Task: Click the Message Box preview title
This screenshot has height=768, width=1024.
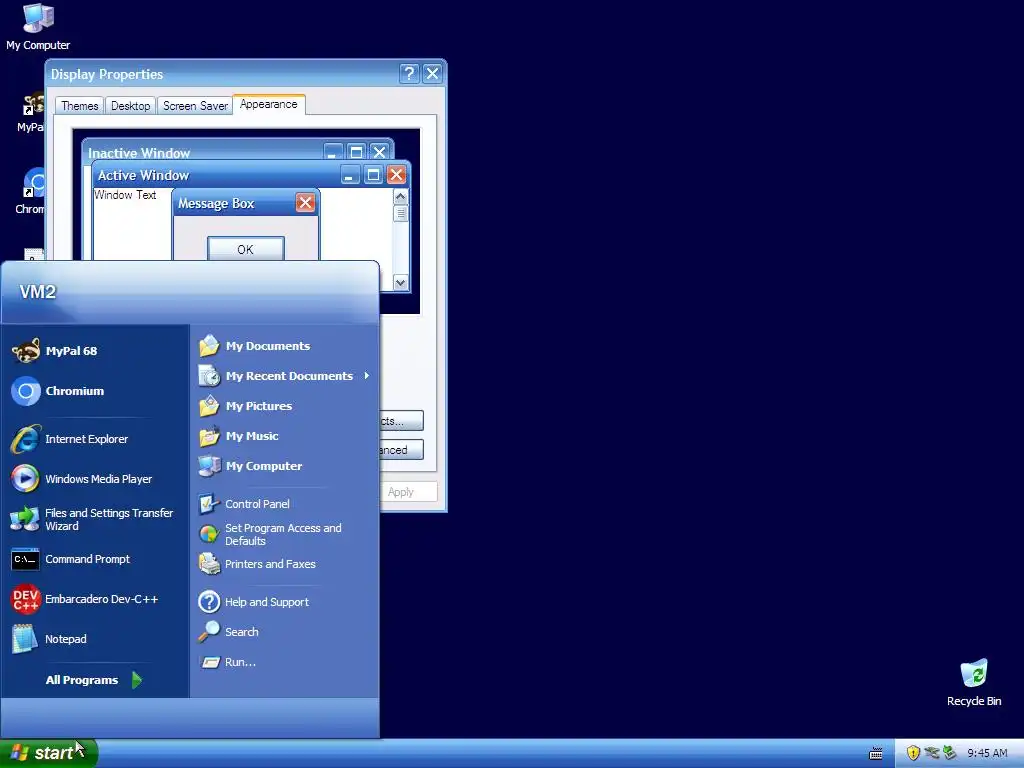Action: pos(216,203)
